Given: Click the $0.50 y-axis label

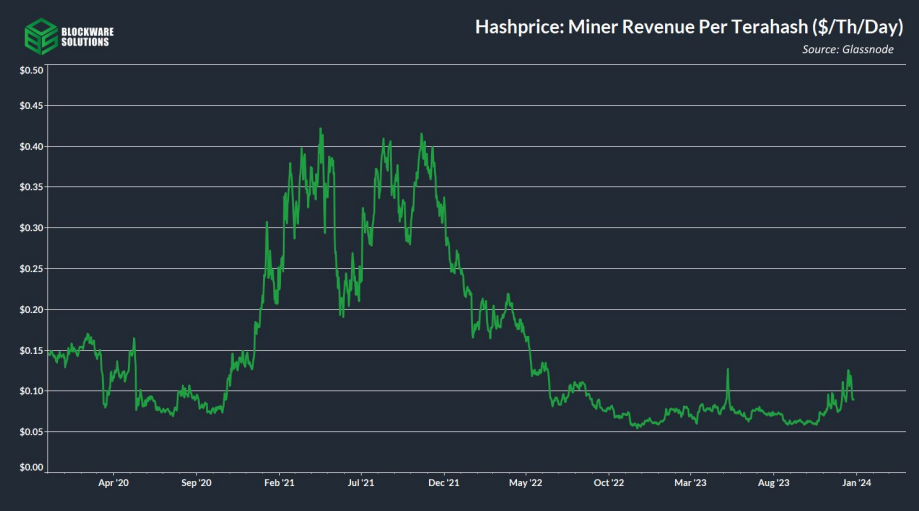Looking at the screenshot, I should 31,71.
